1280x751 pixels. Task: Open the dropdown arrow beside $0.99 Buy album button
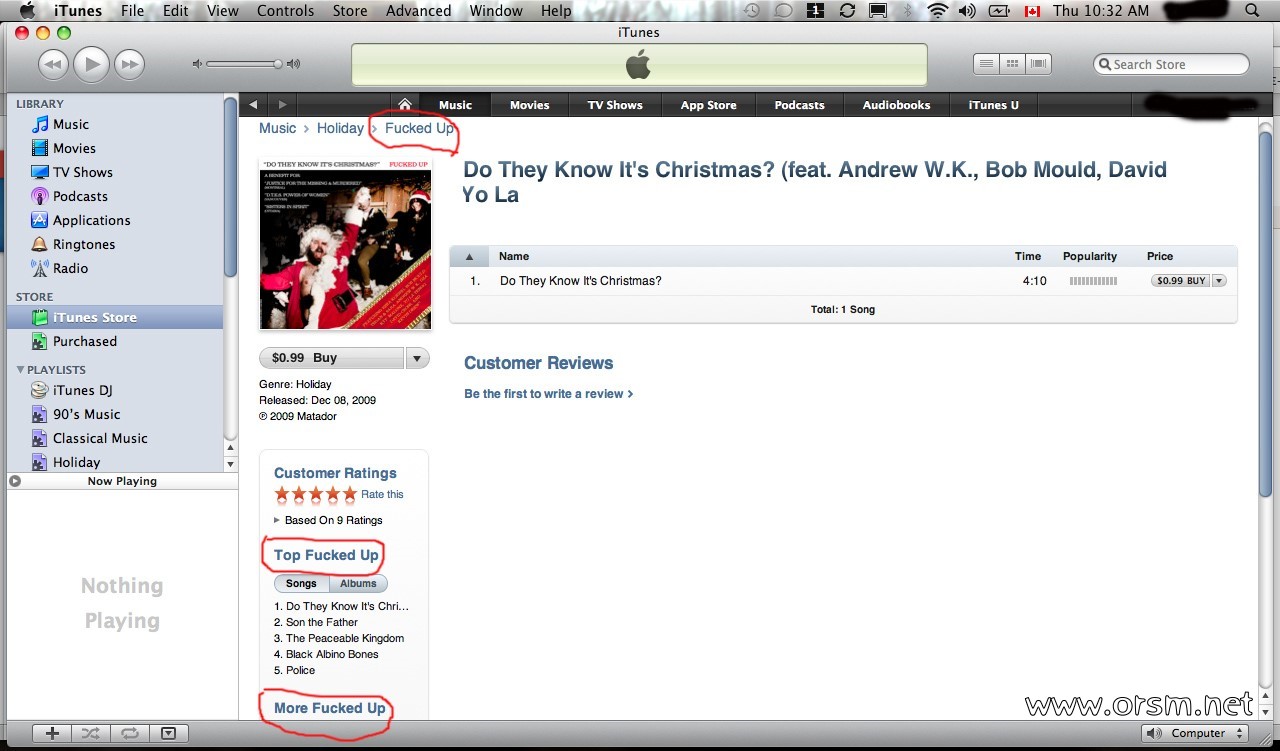coord(418,358)
